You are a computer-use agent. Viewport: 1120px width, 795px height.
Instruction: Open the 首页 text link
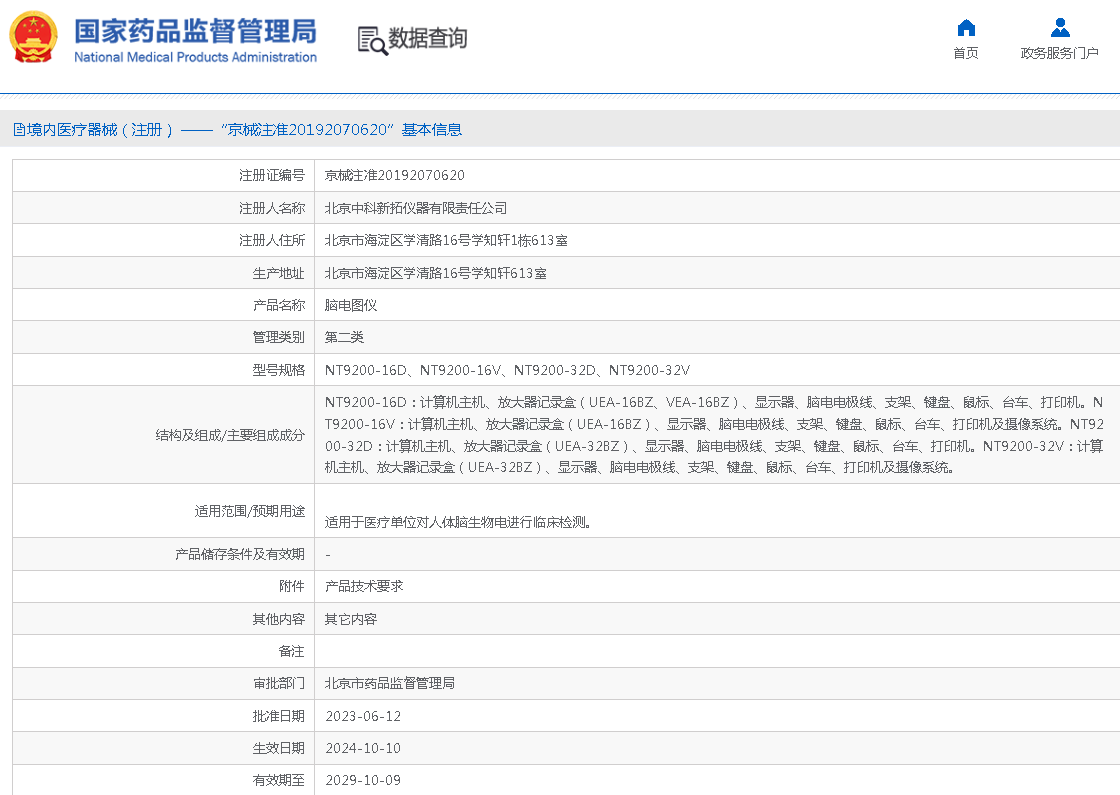tap(965, 53)
